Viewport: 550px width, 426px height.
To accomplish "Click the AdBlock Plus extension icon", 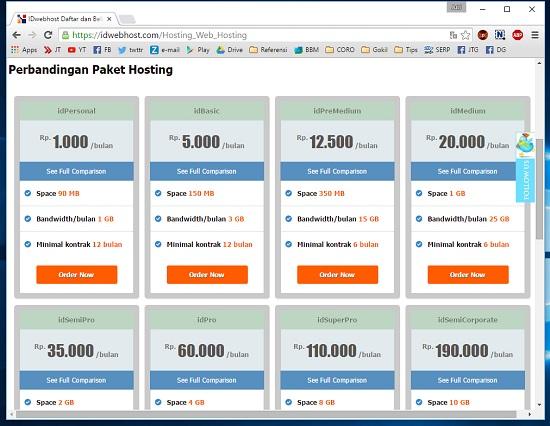I will tap(517, 35).
